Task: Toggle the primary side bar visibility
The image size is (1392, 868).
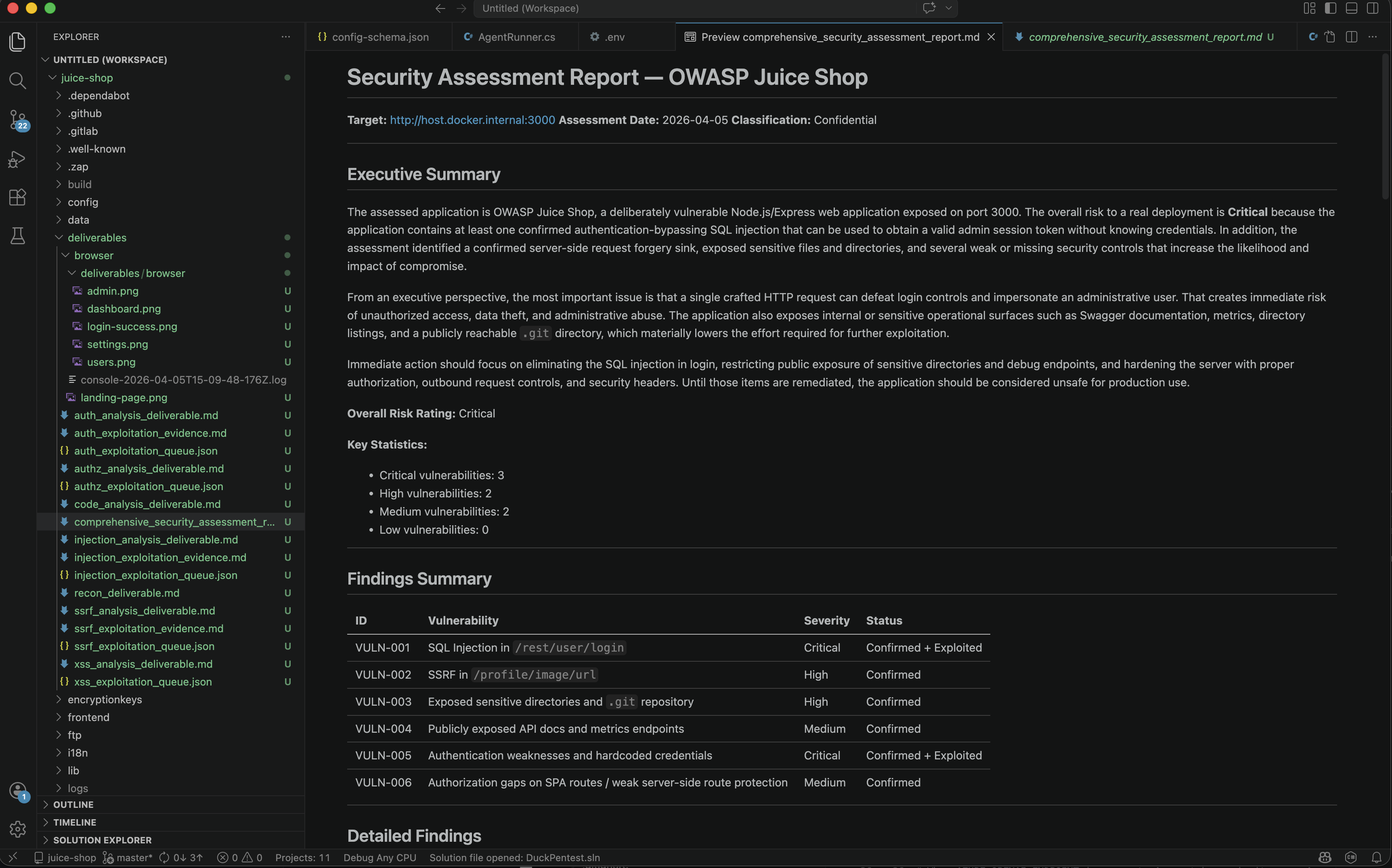Action: click(x=1331, y=8)
